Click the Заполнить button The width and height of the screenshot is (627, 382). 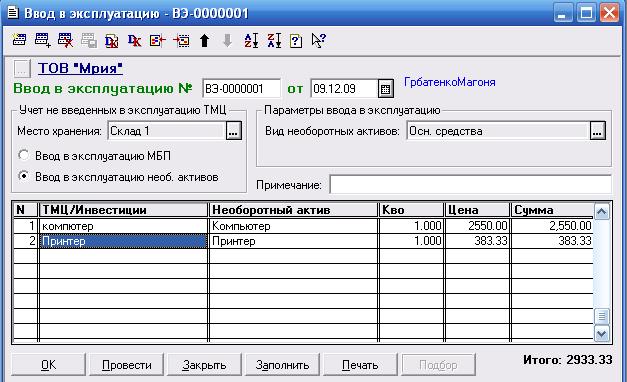[x=282, y=365]
